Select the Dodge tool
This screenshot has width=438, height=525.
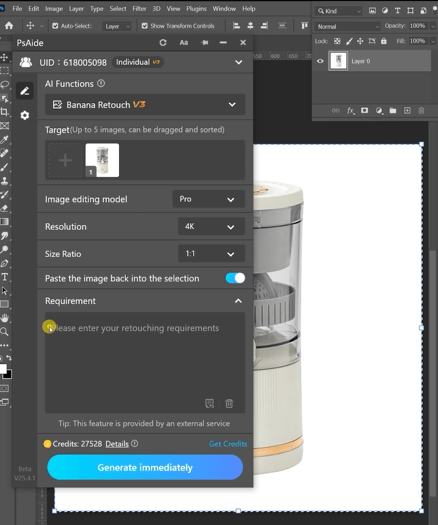[x=4, y=249]
